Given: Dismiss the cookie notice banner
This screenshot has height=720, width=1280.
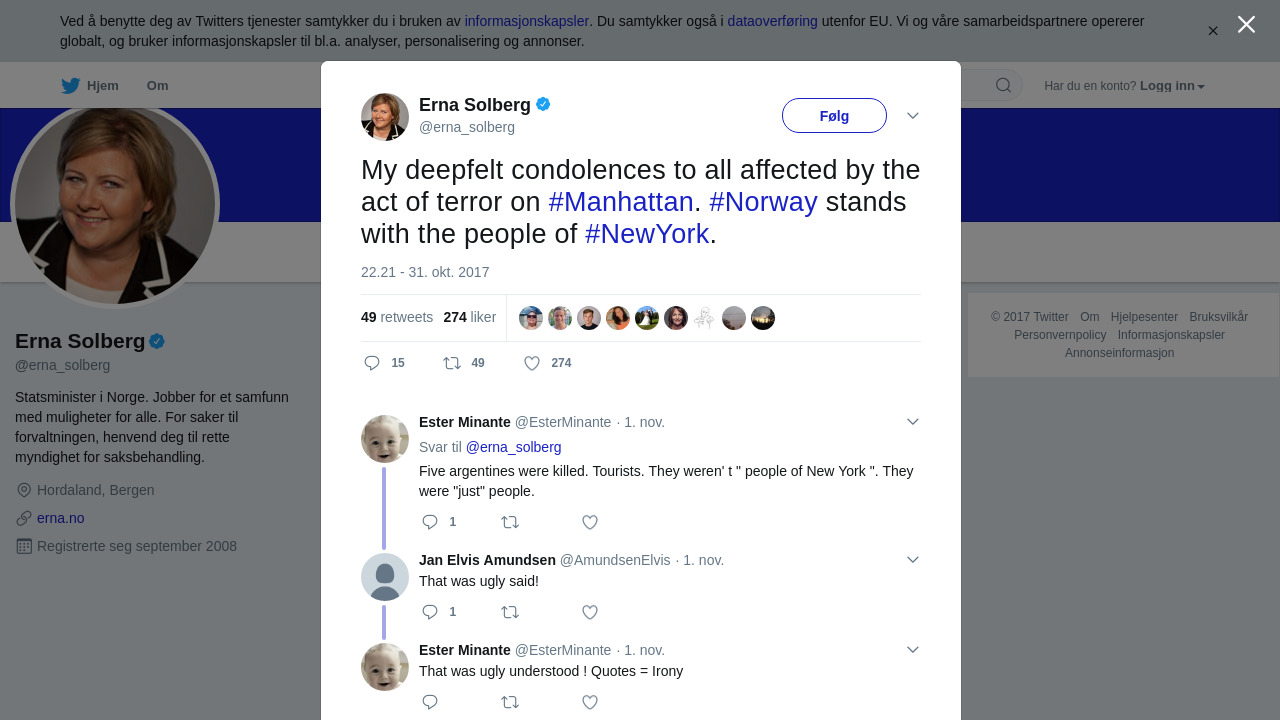Looking at the screenshot, I should (x=1213, y=31).
